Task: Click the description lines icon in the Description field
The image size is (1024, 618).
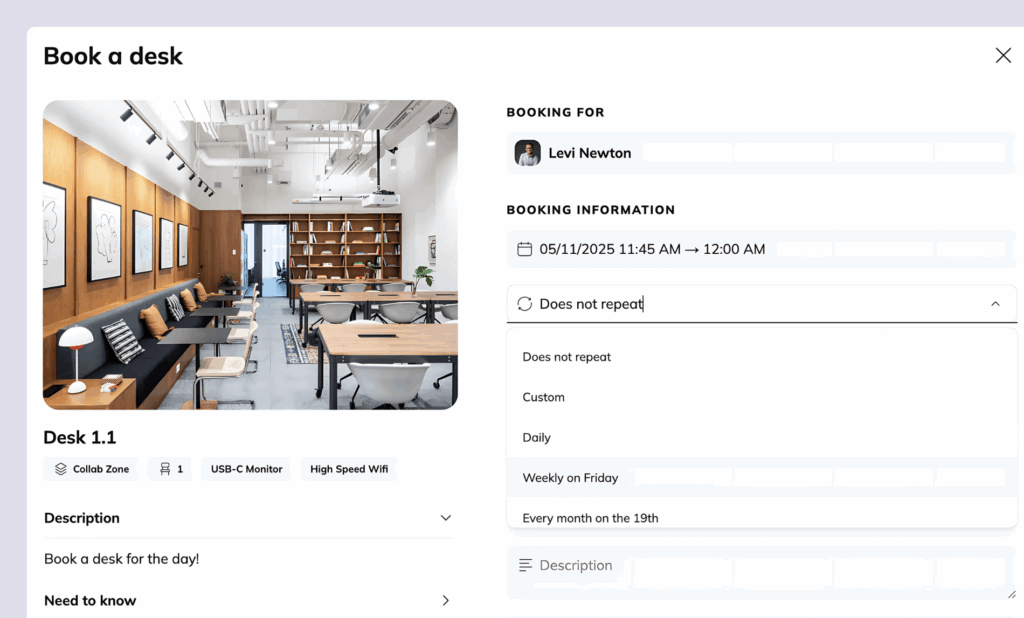Action: (524, 565)
